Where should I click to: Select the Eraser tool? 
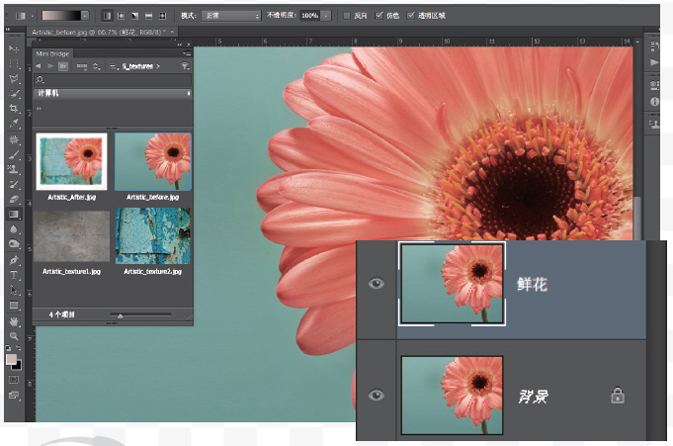tap(14, 199)
